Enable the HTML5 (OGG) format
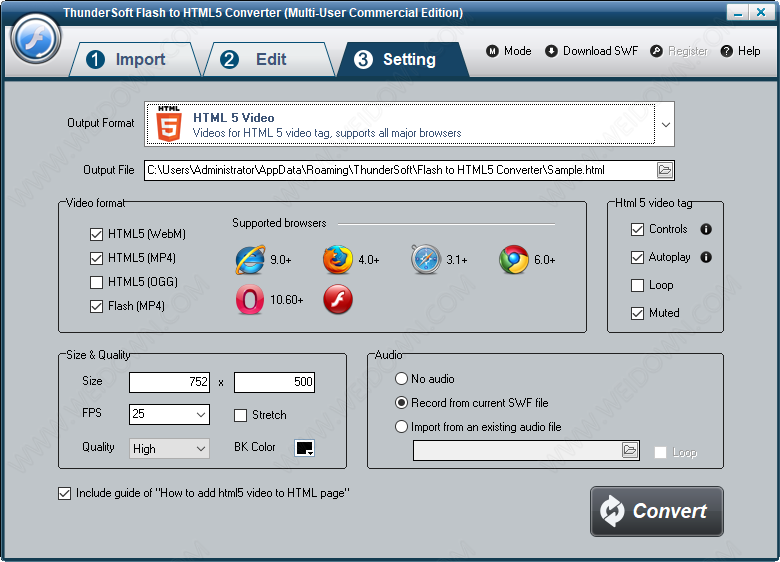This screenshot has width=780, height=562. pos(97,282)
